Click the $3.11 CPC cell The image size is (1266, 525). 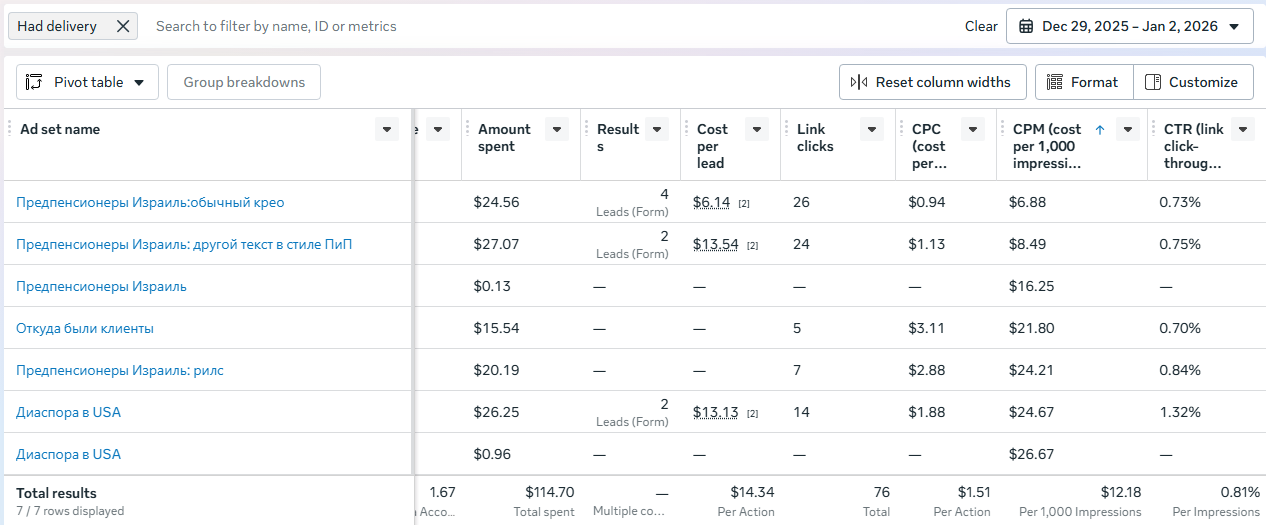pos(927,328)
